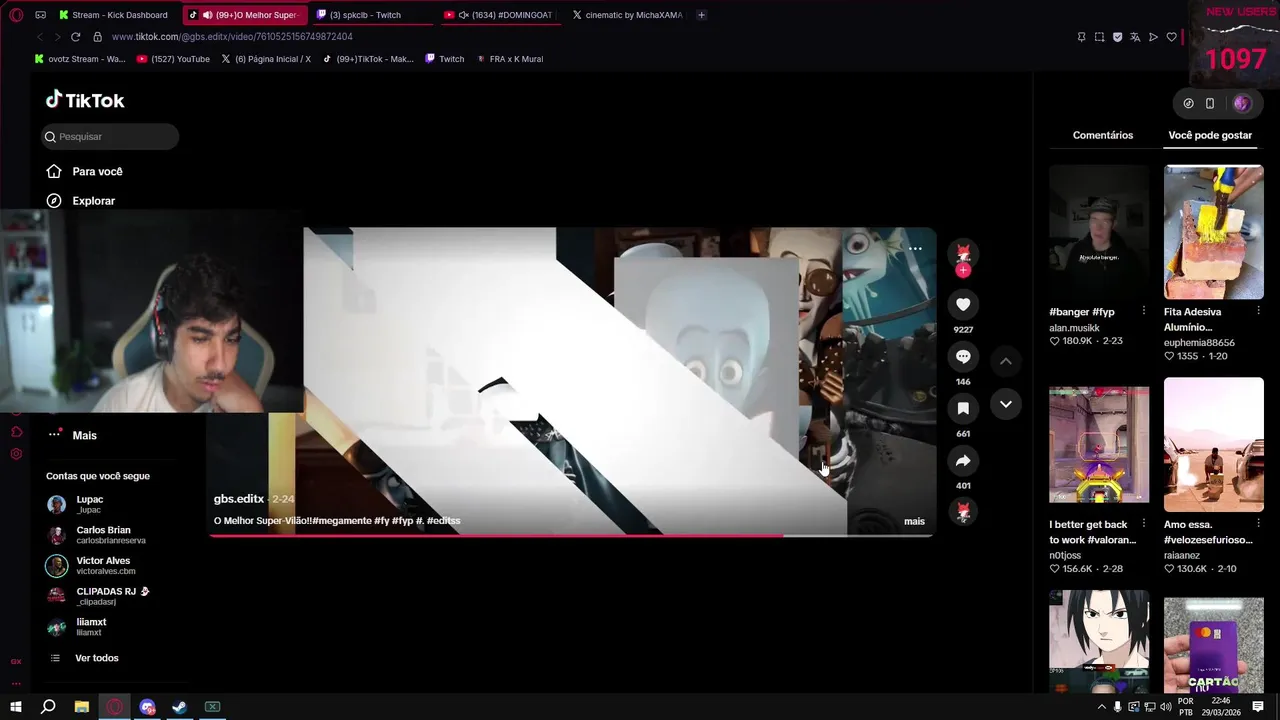The width and height of the screenshot is (1280, 720).
Task: Open Twitch bookmark
Action: (x=445, y=59)
